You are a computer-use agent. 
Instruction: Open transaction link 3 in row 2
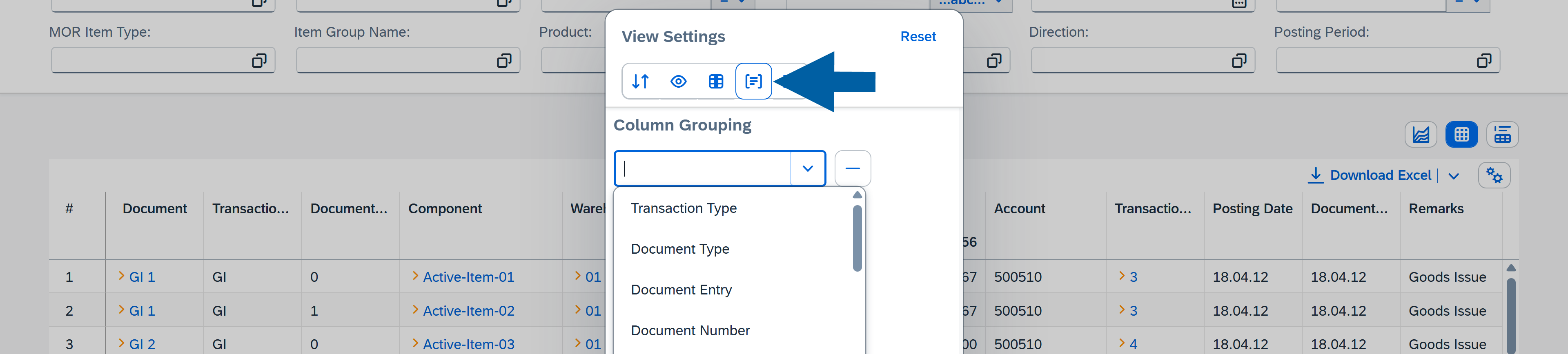tap(1134, 311)
